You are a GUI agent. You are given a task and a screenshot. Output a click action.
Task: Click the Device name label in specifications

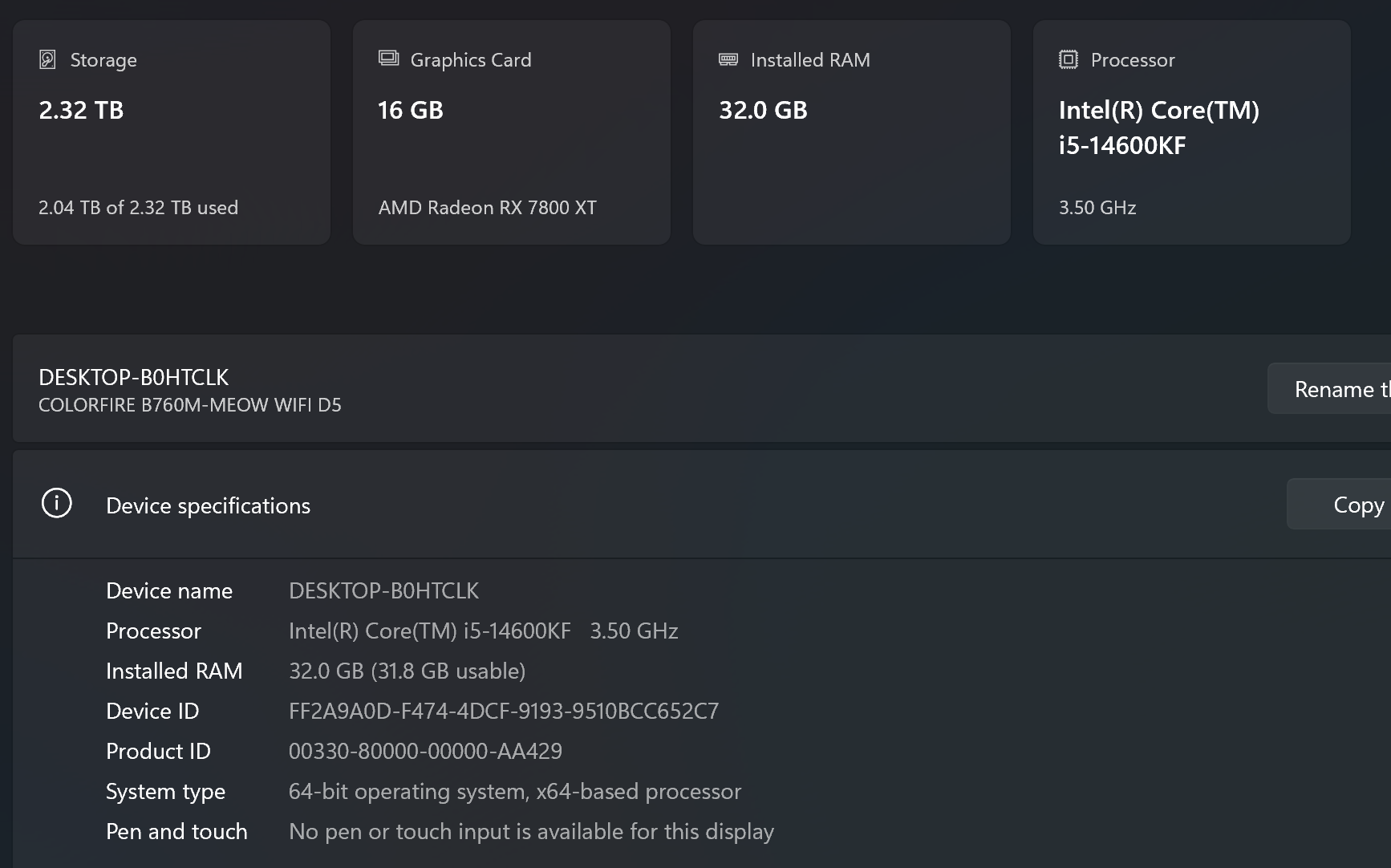169,591
